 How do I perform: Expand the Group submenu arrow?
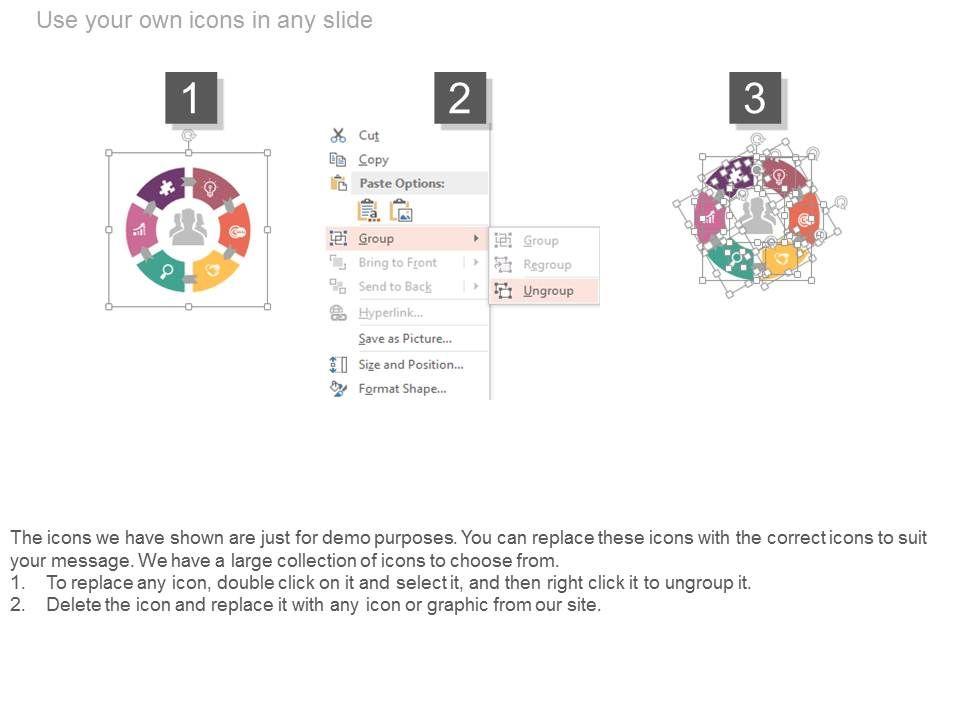(x=476, y=238)
